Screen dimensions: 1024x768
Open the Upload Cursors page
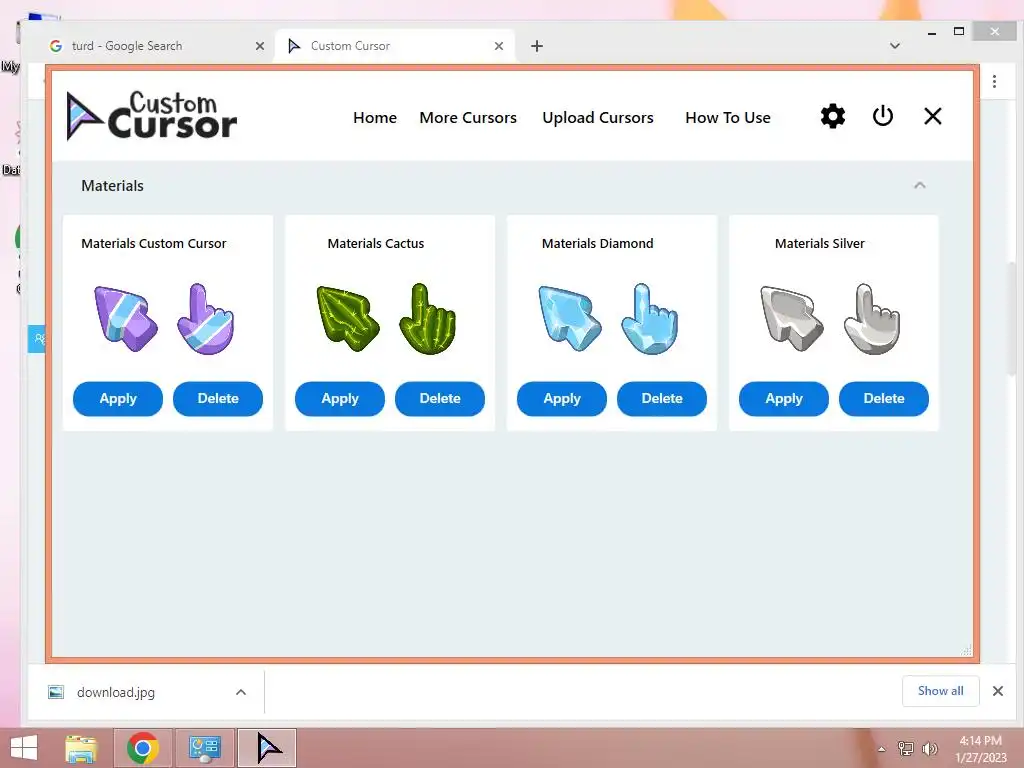pyautogui.click(x=598, y=118)
